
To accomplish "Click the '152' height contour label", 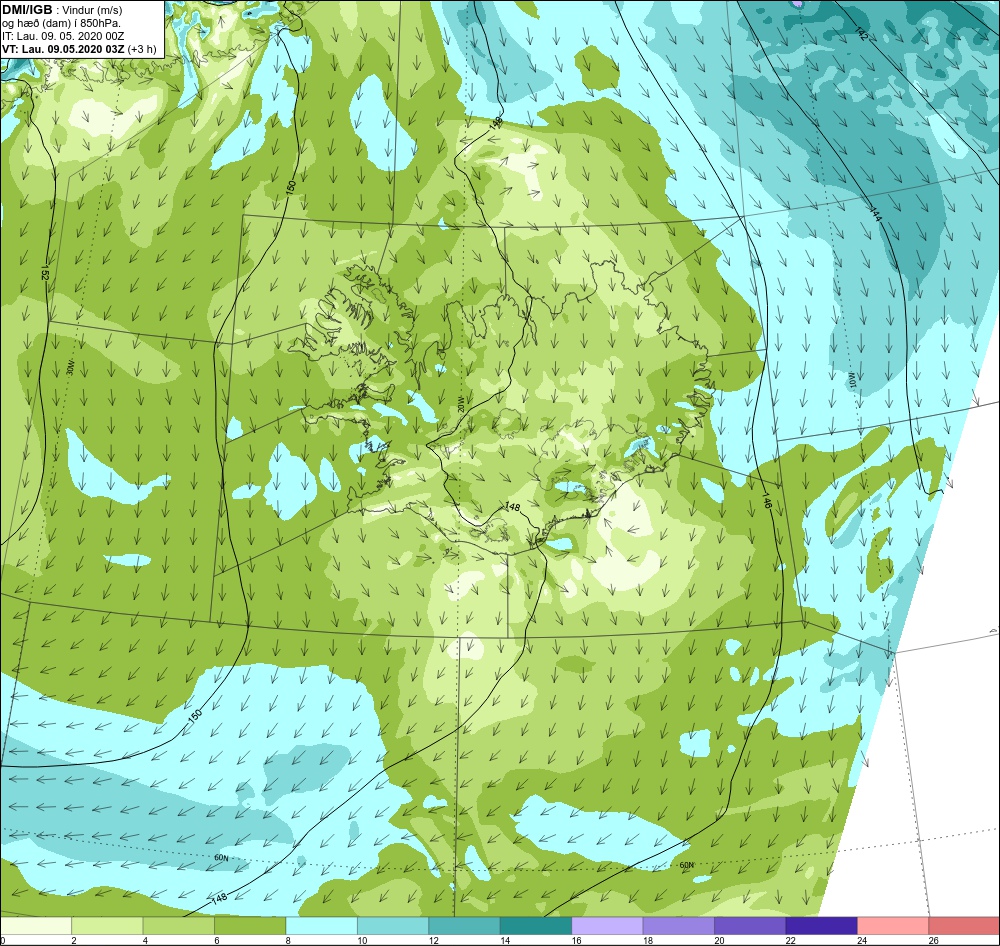I will 45,272.
